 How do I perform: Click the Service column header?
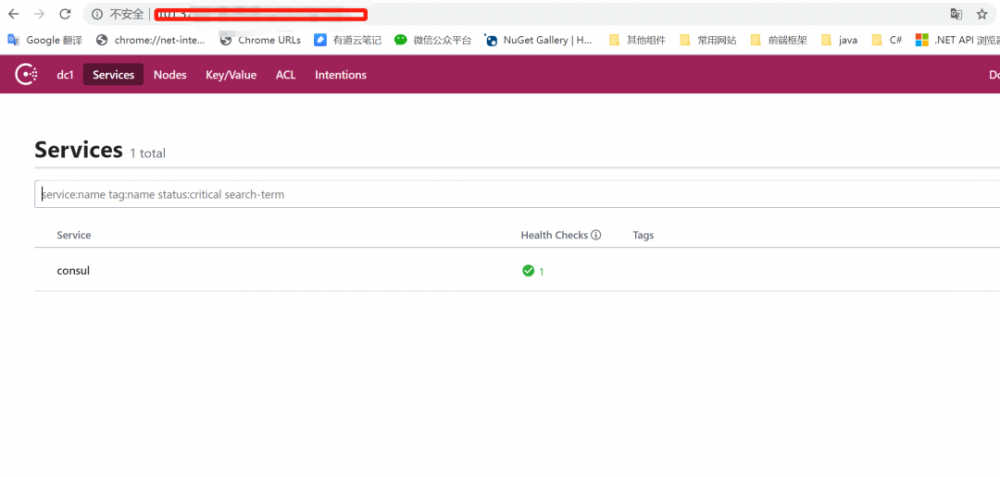[74, 235]
